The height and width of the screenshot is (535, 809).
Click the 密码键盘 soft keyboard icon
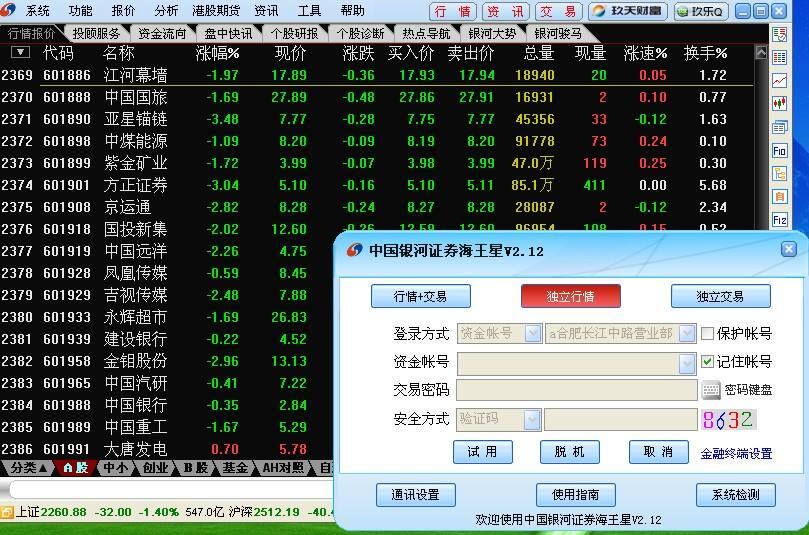(711, 390)
